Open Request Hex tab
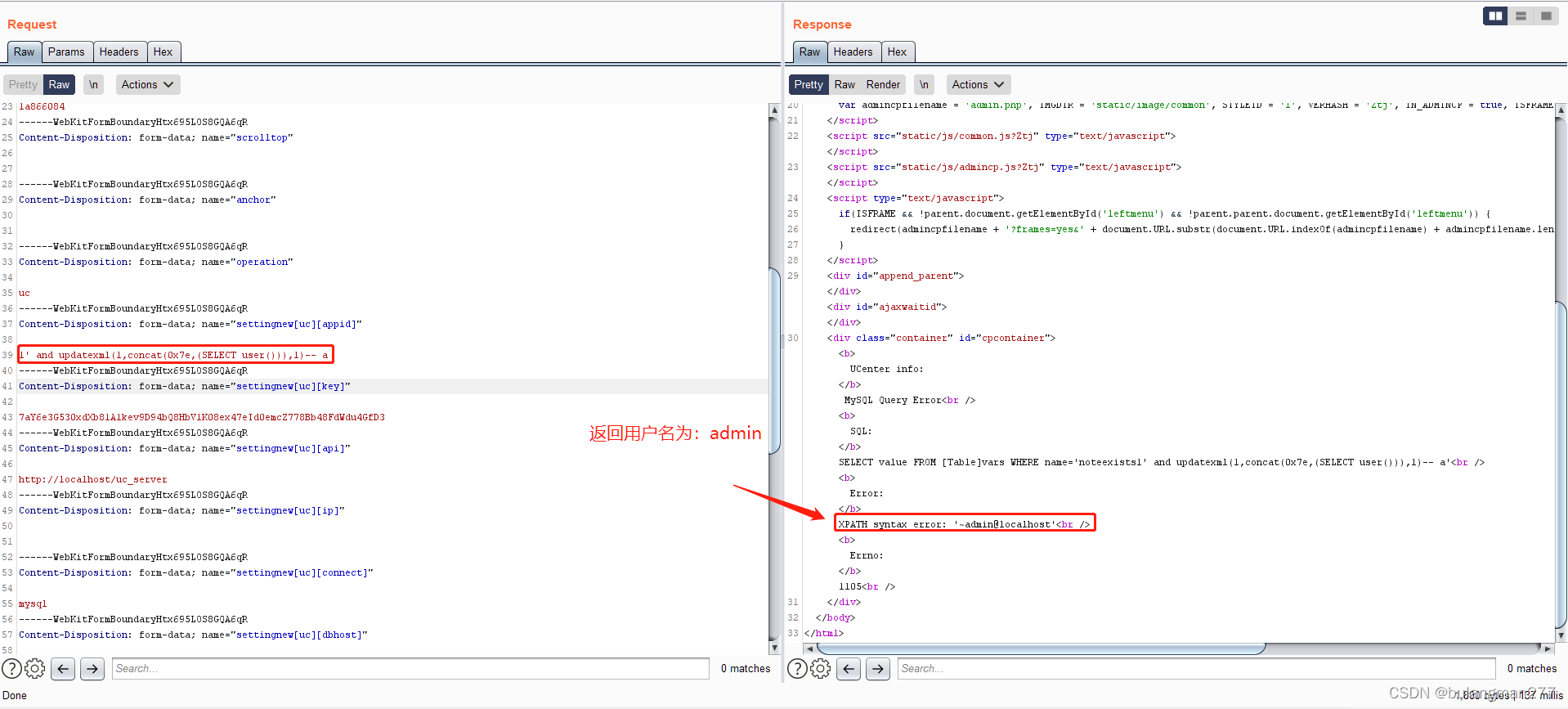Screen dimensions: 1568x709 tap(164, 52)
